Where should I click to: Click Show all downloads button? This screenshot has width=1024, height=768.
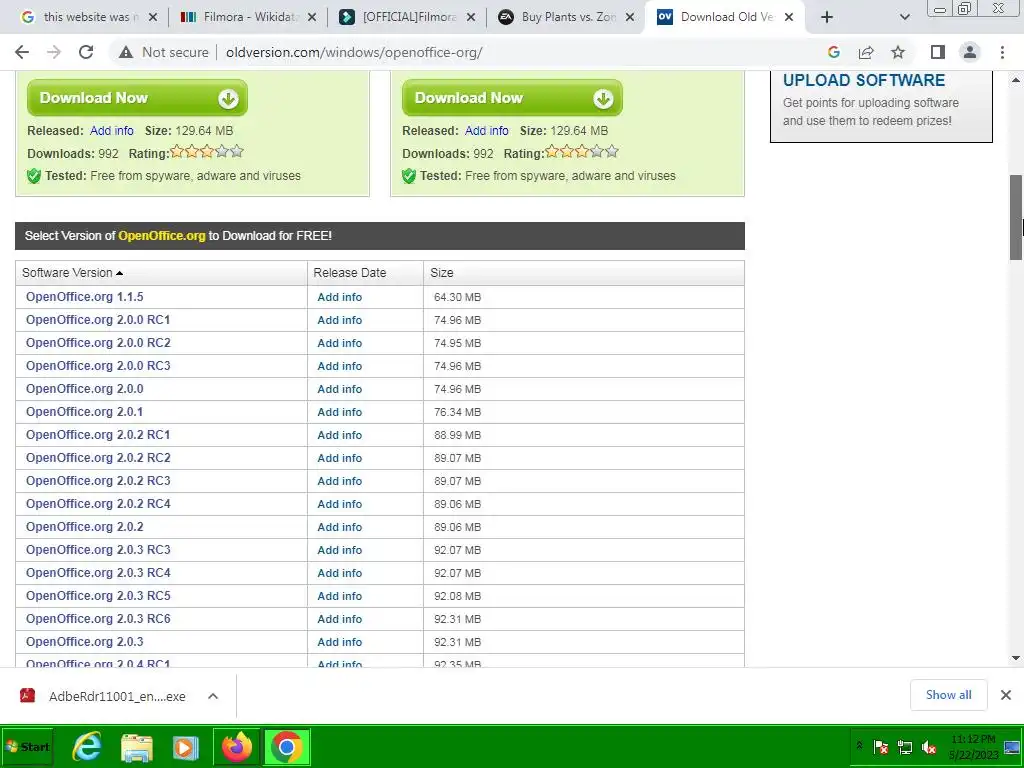pos(948,695)
